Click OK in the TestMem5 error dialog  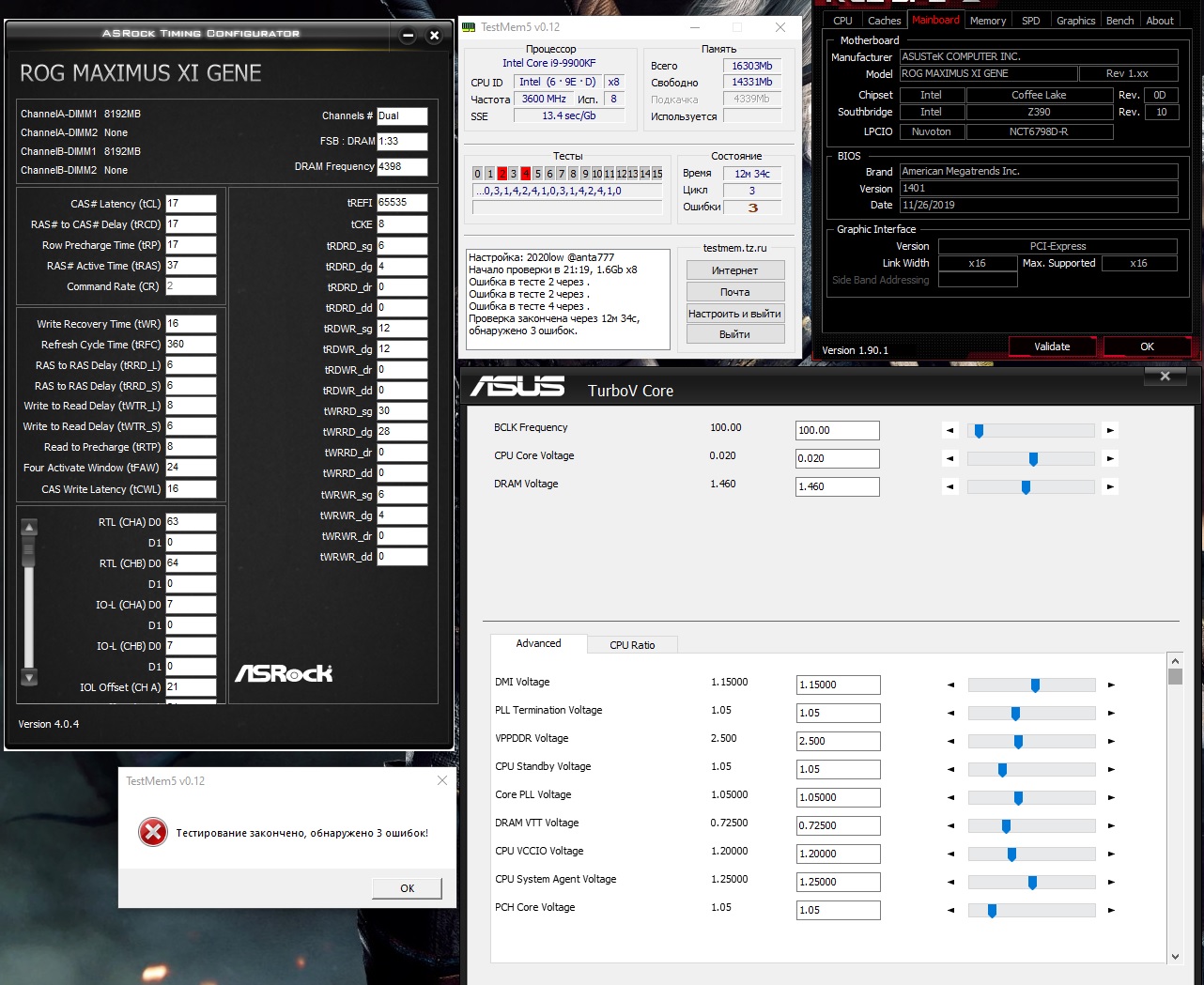pos(407,888)
